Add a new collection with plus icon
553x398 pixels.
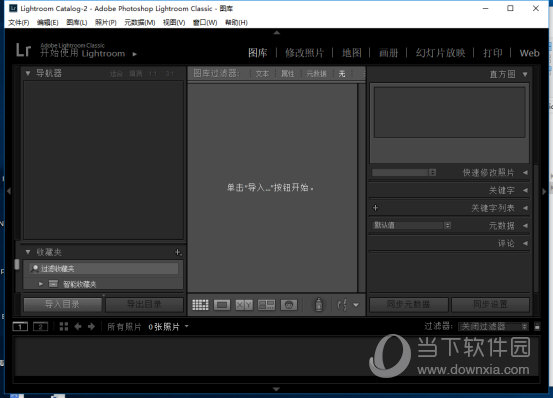click(178, 252)
